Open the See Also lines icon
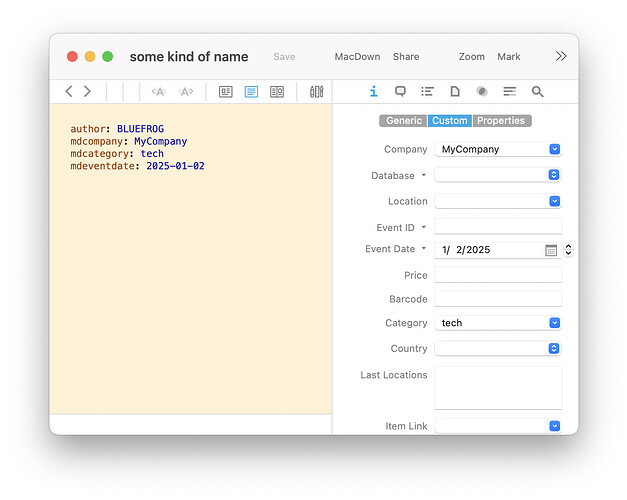Image resolution: width=627 pixels, height=500 pixels. coord(509,92)
